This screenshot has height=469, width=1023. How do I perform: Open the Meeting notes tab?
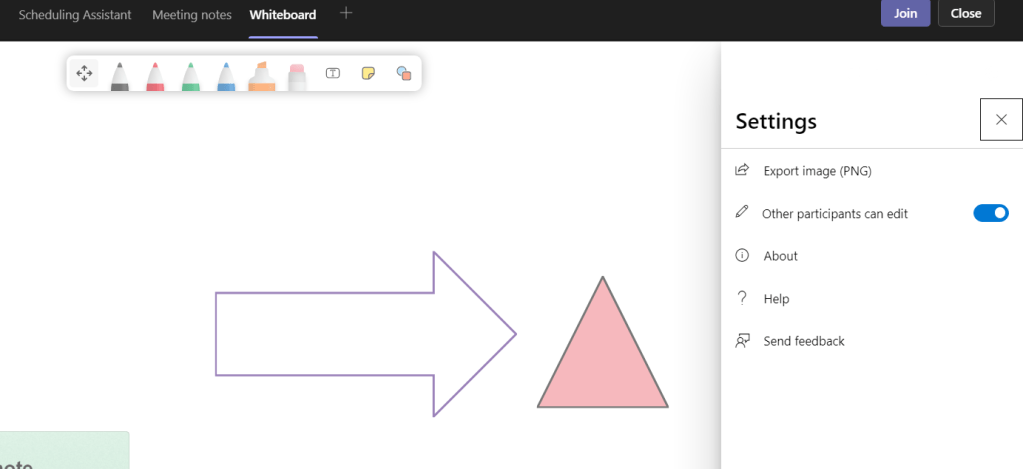[191, 15]
